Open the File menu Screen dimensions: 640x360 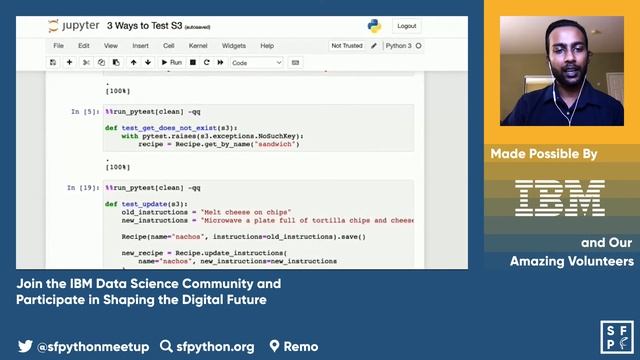[x=58, y=46]
